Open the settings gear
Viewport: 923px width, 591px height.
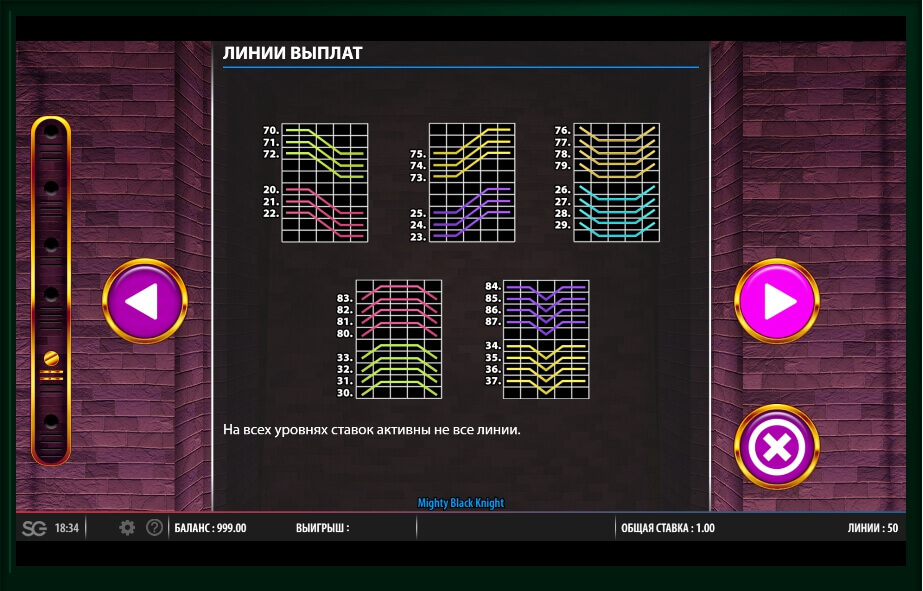tap(127, 528)
